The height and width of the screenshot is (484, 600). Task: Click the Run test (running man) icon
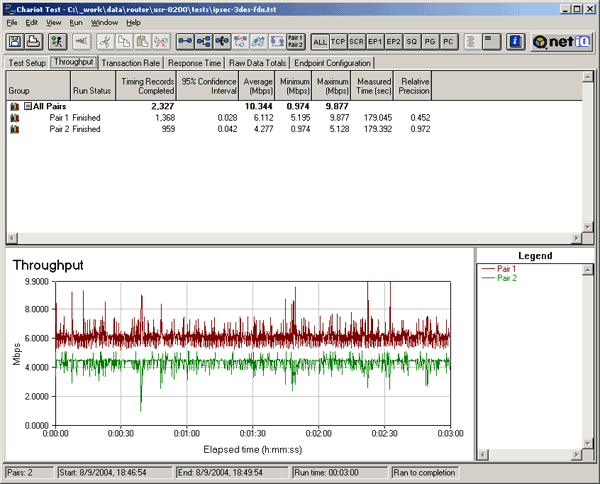[x=56, y=41]
